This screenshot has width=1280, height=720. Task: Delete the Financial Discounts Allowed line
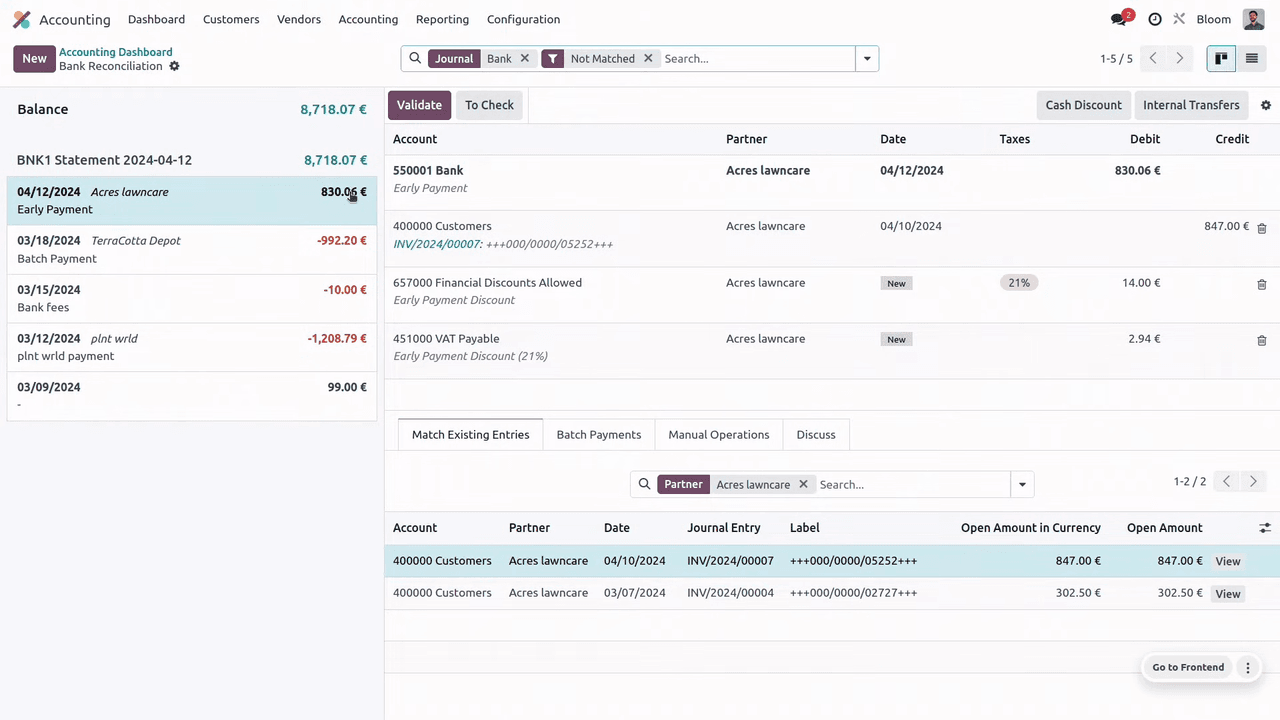click(x=1261, y=284)
